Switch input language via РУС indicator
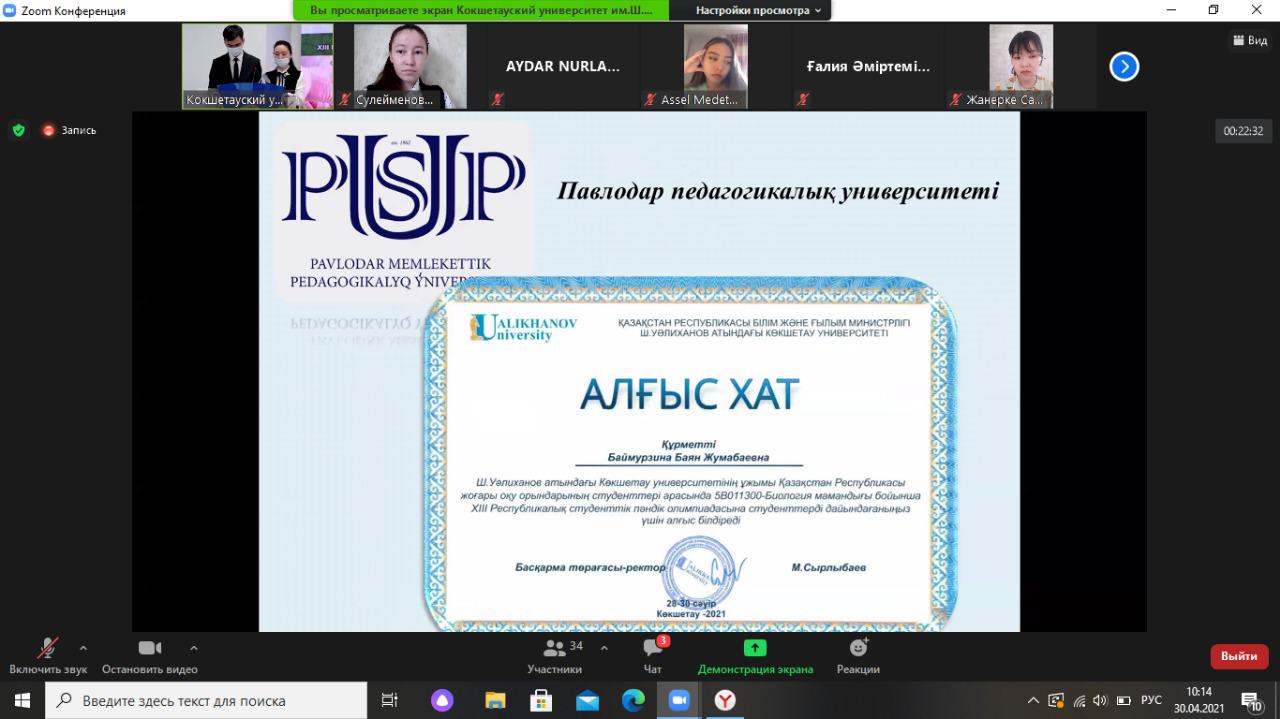 click(1151, 700)
